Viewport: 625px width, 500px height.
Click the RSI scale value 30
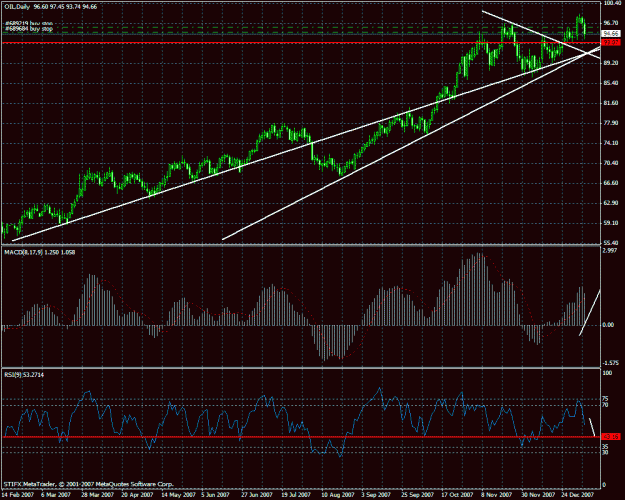coord(605,453)
